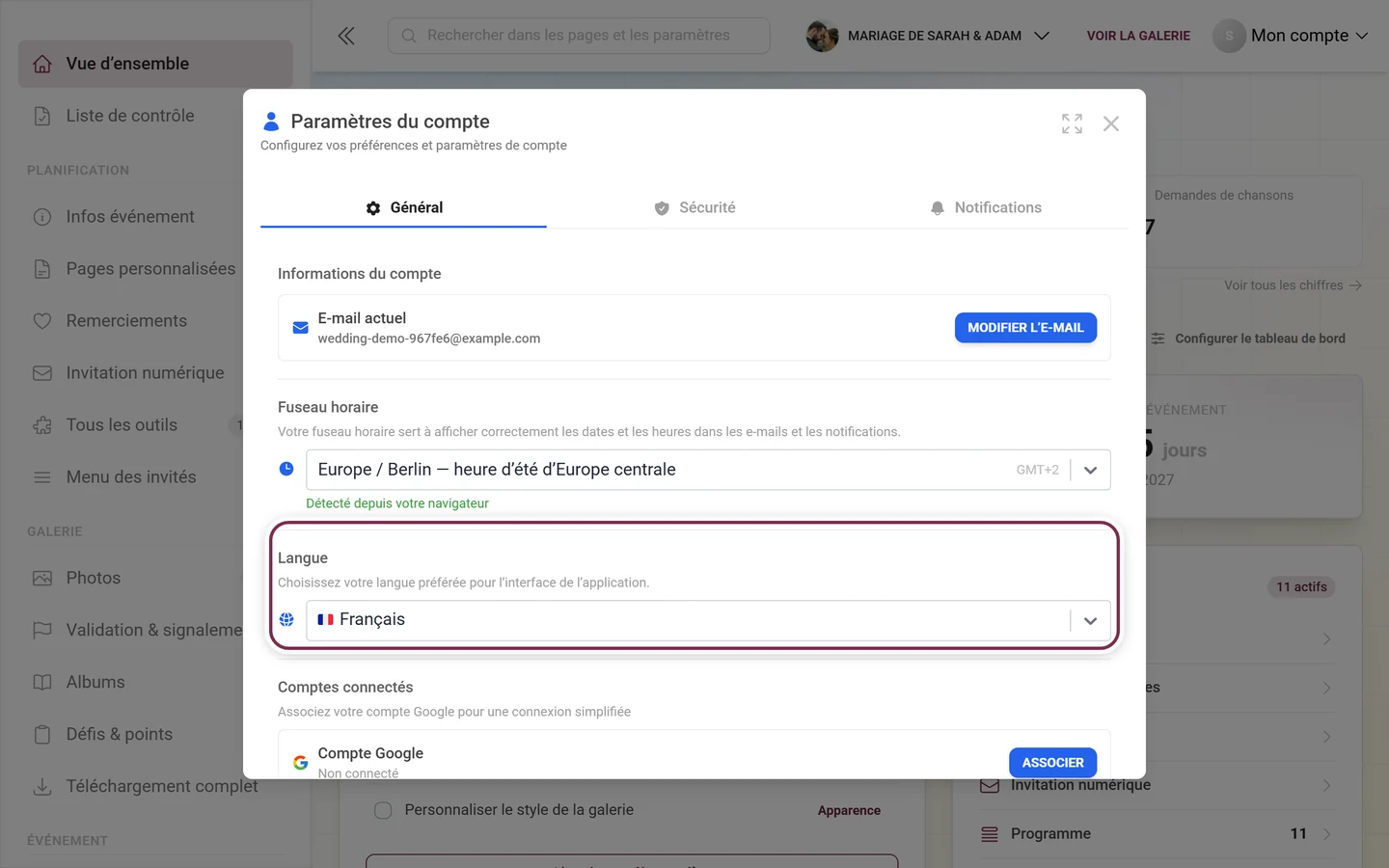
Task: Click the collapse sidebar double-chevron icon
Action: tap(346, 36)
